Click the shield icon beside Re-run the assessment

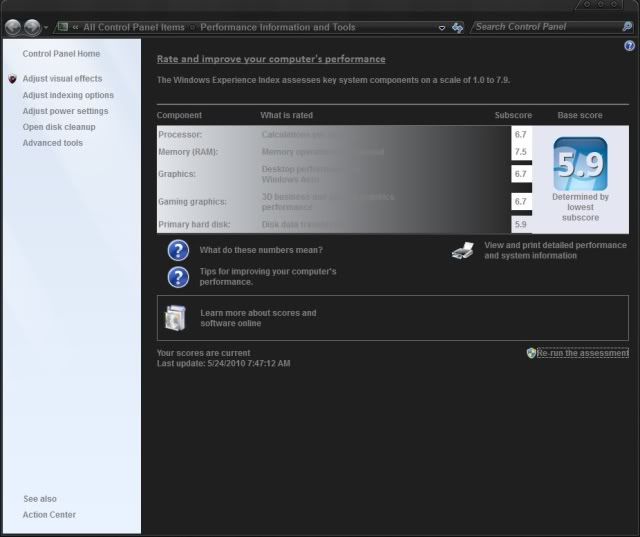pos(531,353)
